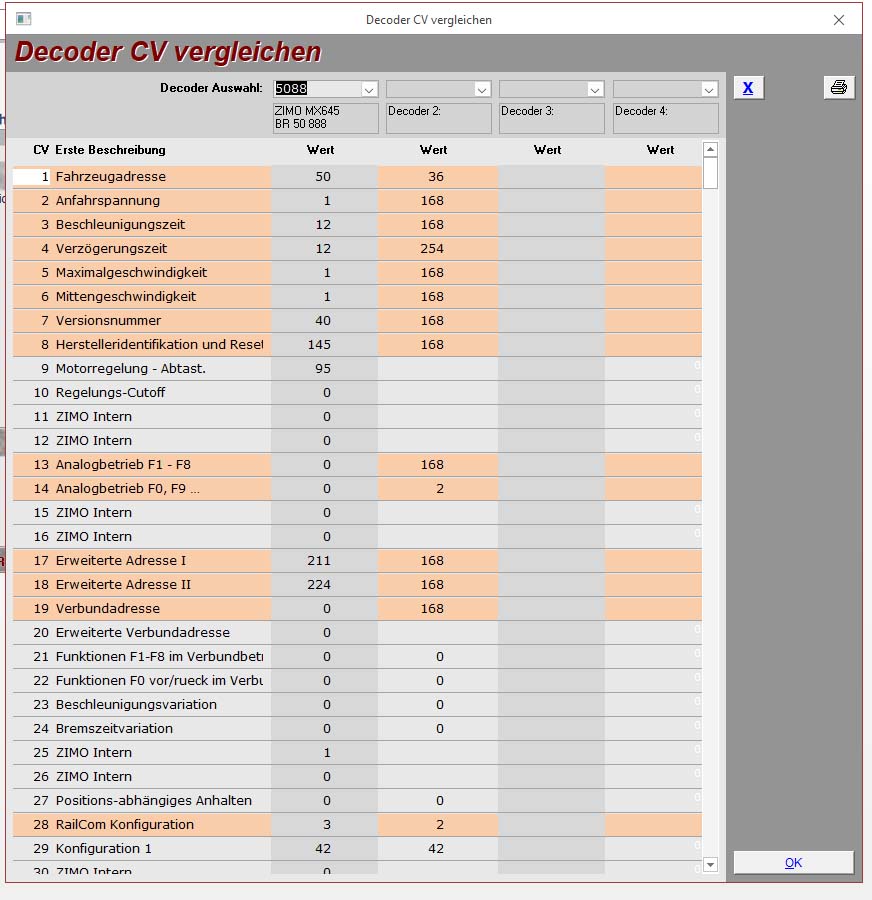Select the Versionsnummer row

(x=357, y=321)
